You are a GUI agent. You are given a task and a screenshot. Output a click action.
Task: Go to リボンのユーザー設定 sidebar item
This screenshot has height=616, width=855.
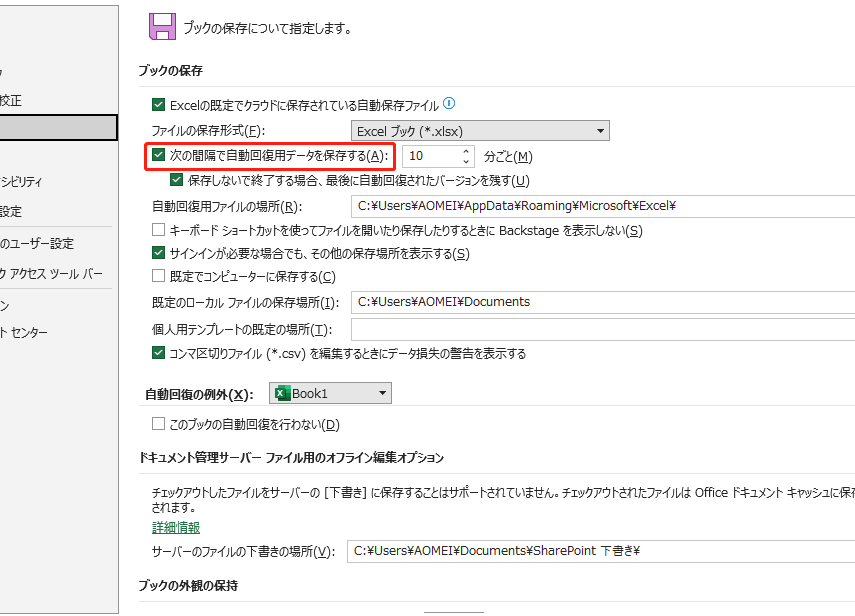pos(37,243)
